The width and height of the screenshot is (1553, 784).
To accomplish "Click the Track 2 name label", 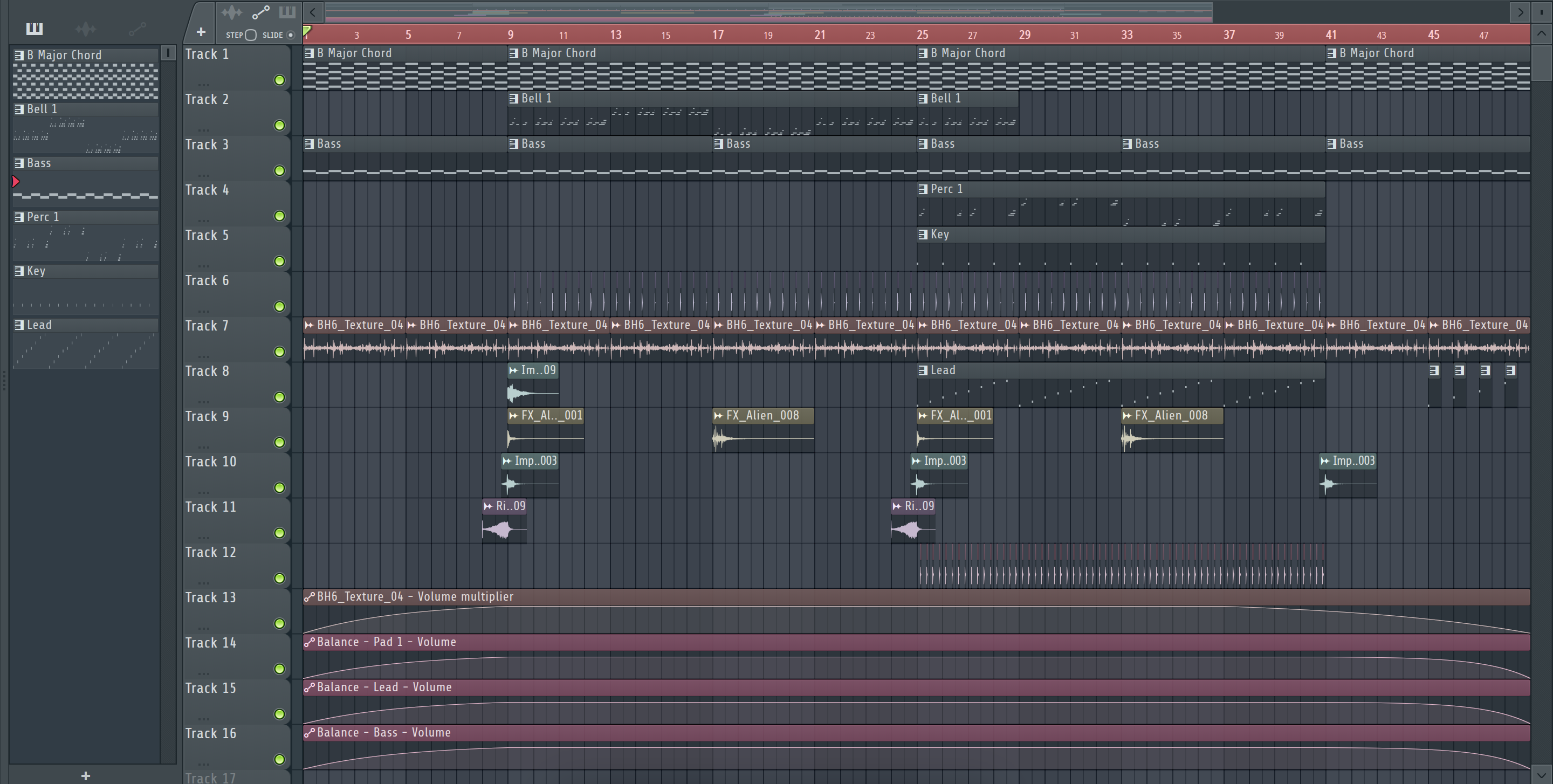I will click(x=207, y=99).
